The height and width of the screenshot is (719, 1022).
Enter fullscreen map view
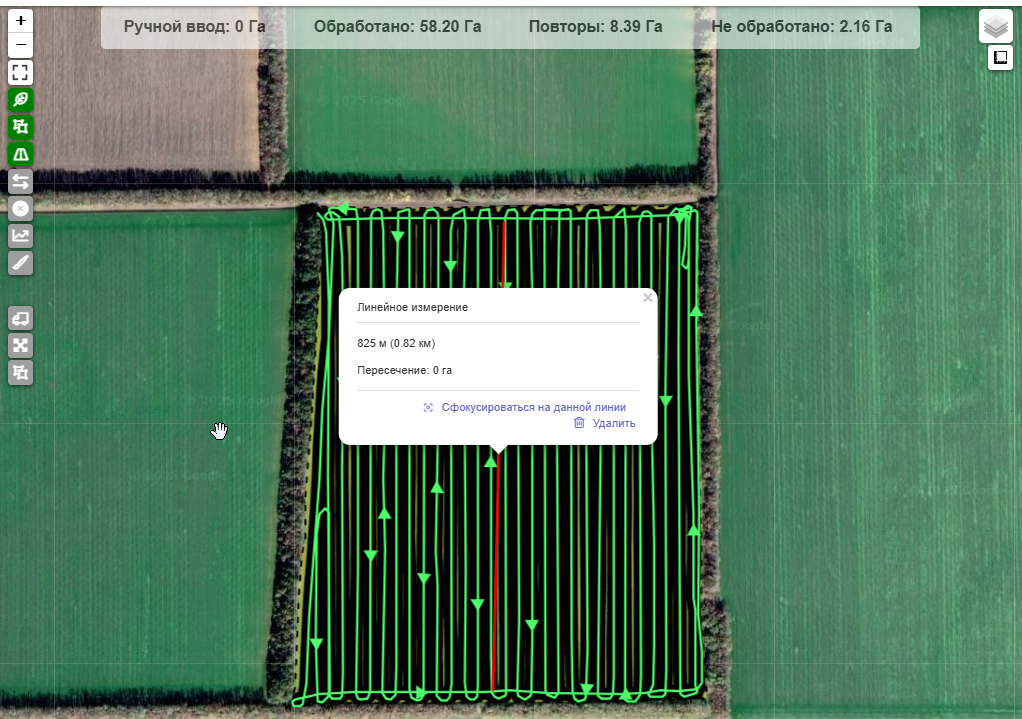(21, 72)
